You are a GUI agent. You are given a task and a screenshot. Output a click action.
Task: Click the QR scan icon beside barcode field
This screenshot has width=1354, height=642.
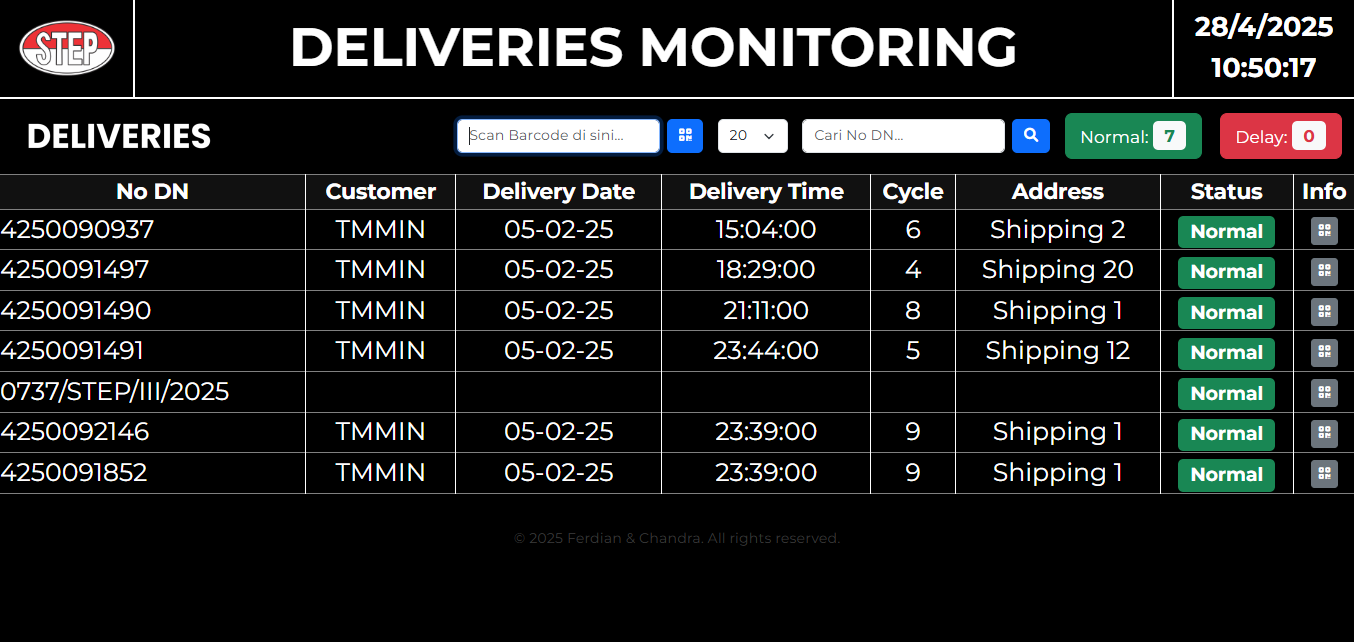click(x=684, y=135)
